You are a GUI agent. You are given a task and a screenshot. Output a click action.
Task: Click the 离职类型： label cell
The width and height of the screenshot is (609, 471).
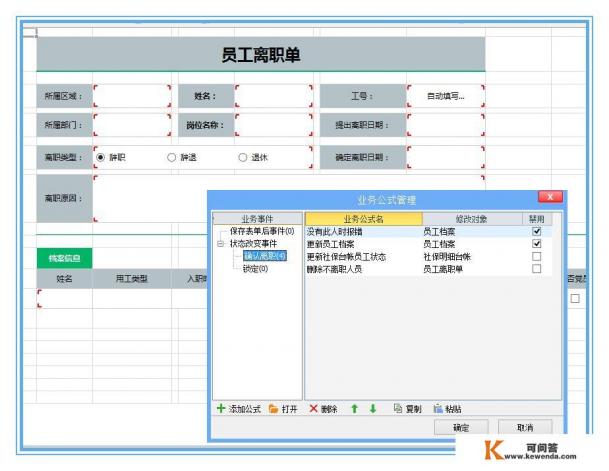64,157
